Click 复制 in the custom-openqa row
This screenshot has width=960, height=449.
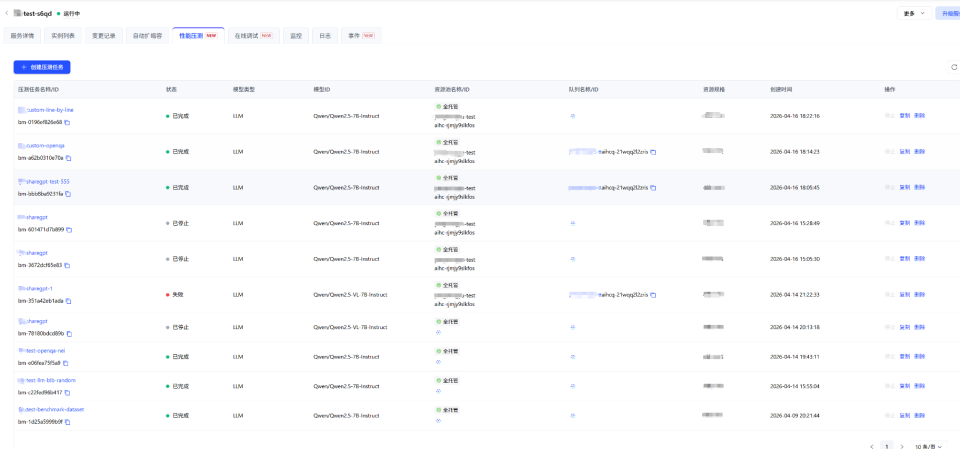904,152
